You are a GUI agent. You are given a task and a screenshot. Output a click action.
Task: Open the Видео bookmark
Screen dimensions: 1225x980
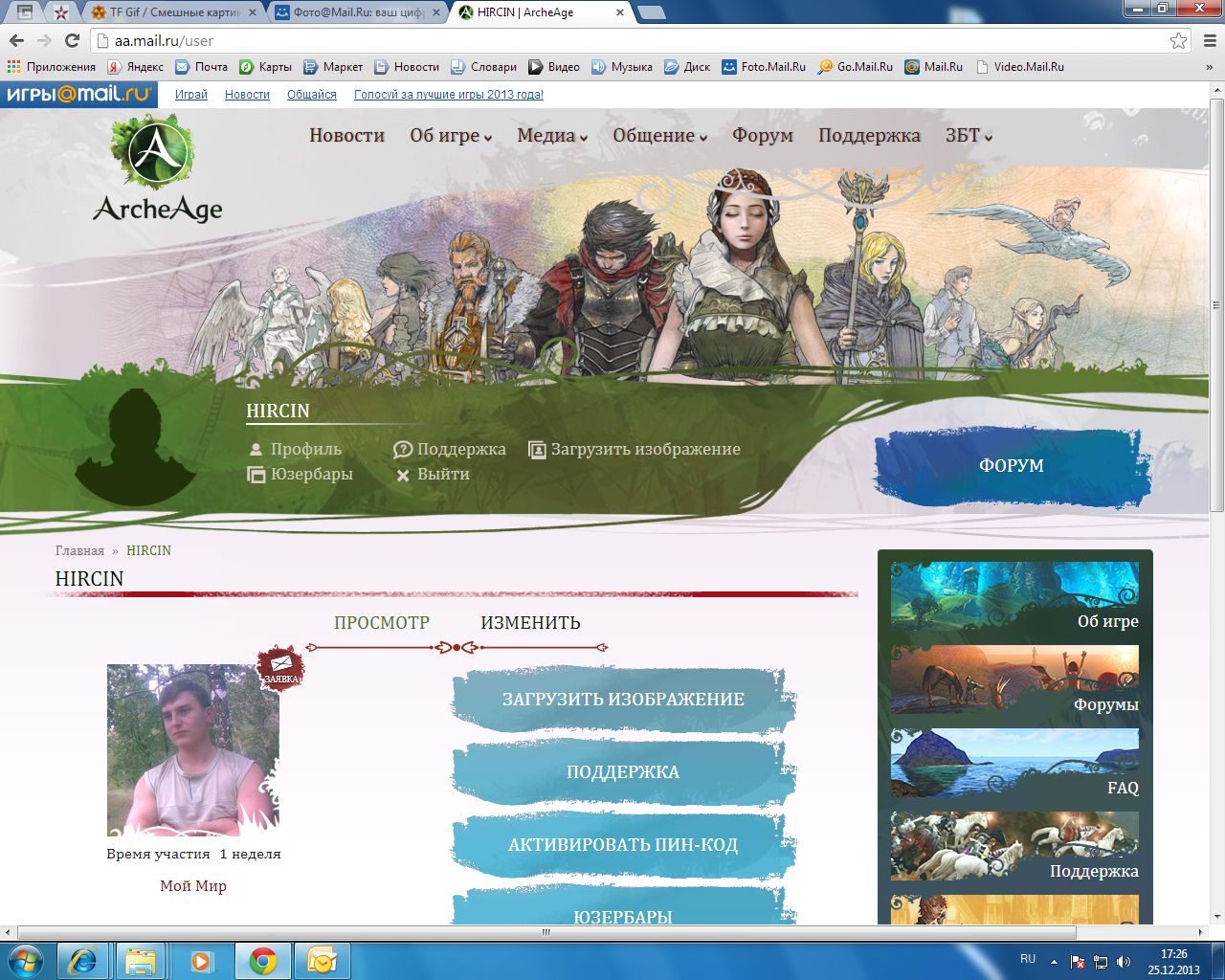pos(554,67)
